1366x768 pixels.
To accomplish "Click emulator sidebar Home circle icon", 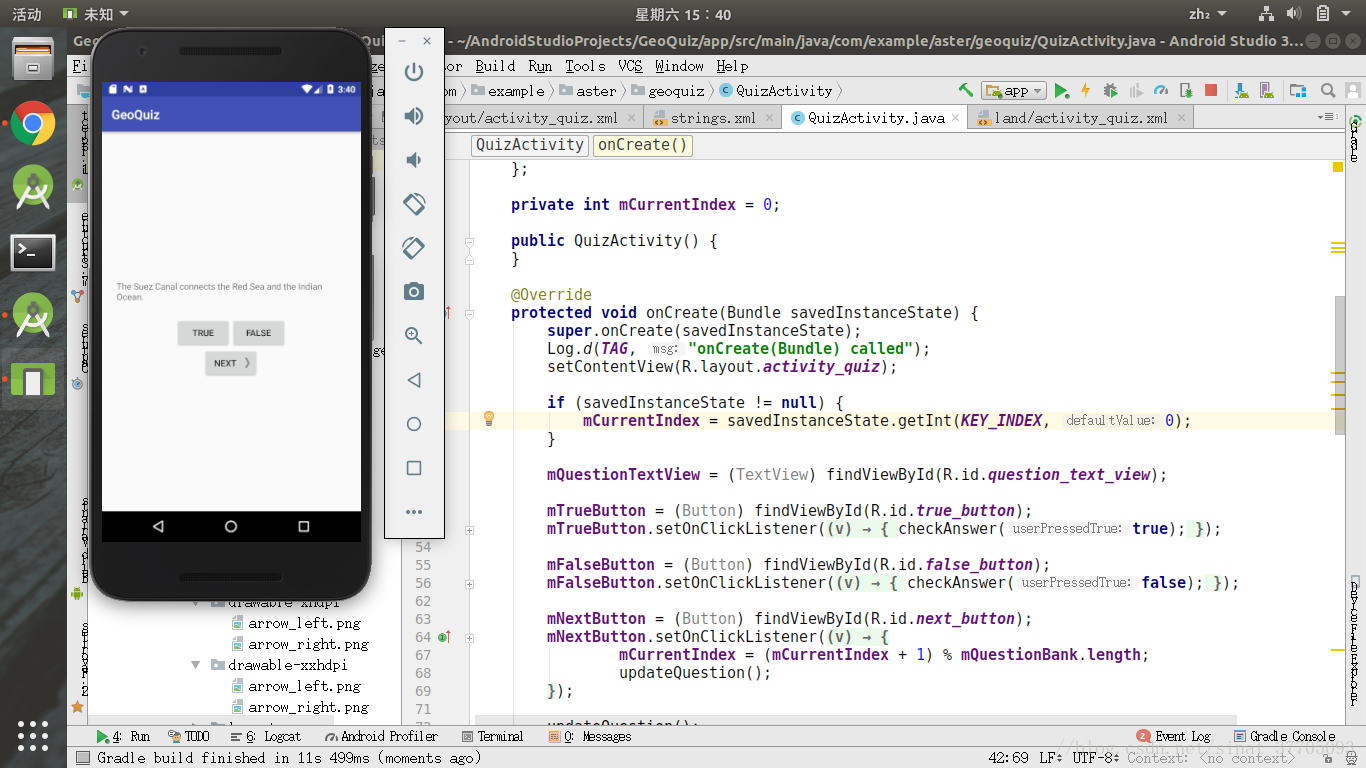I will (414, 424).
